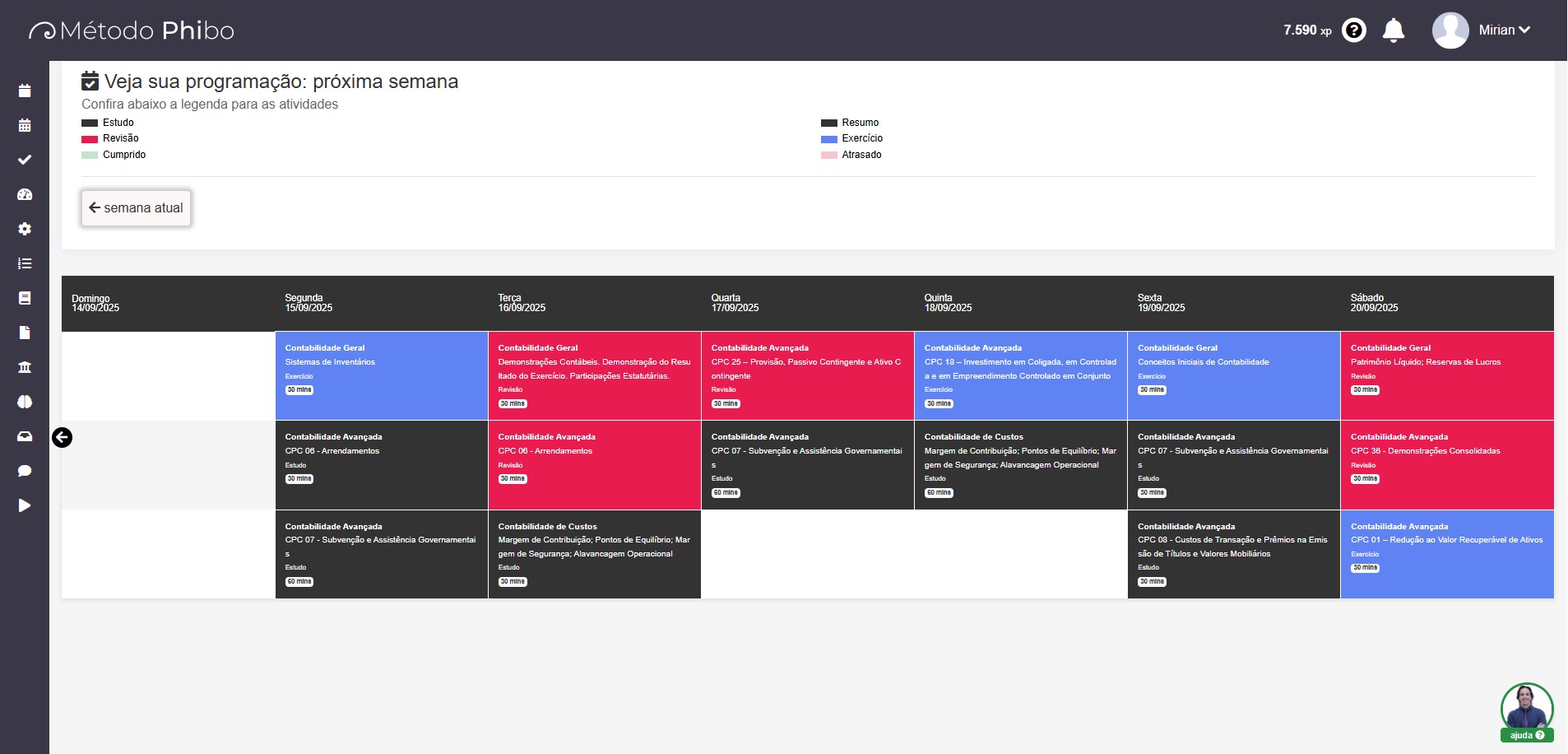1568x754 pixels.
Task: Open the chat bubble icon in sidebar
Action: (25, 471)
